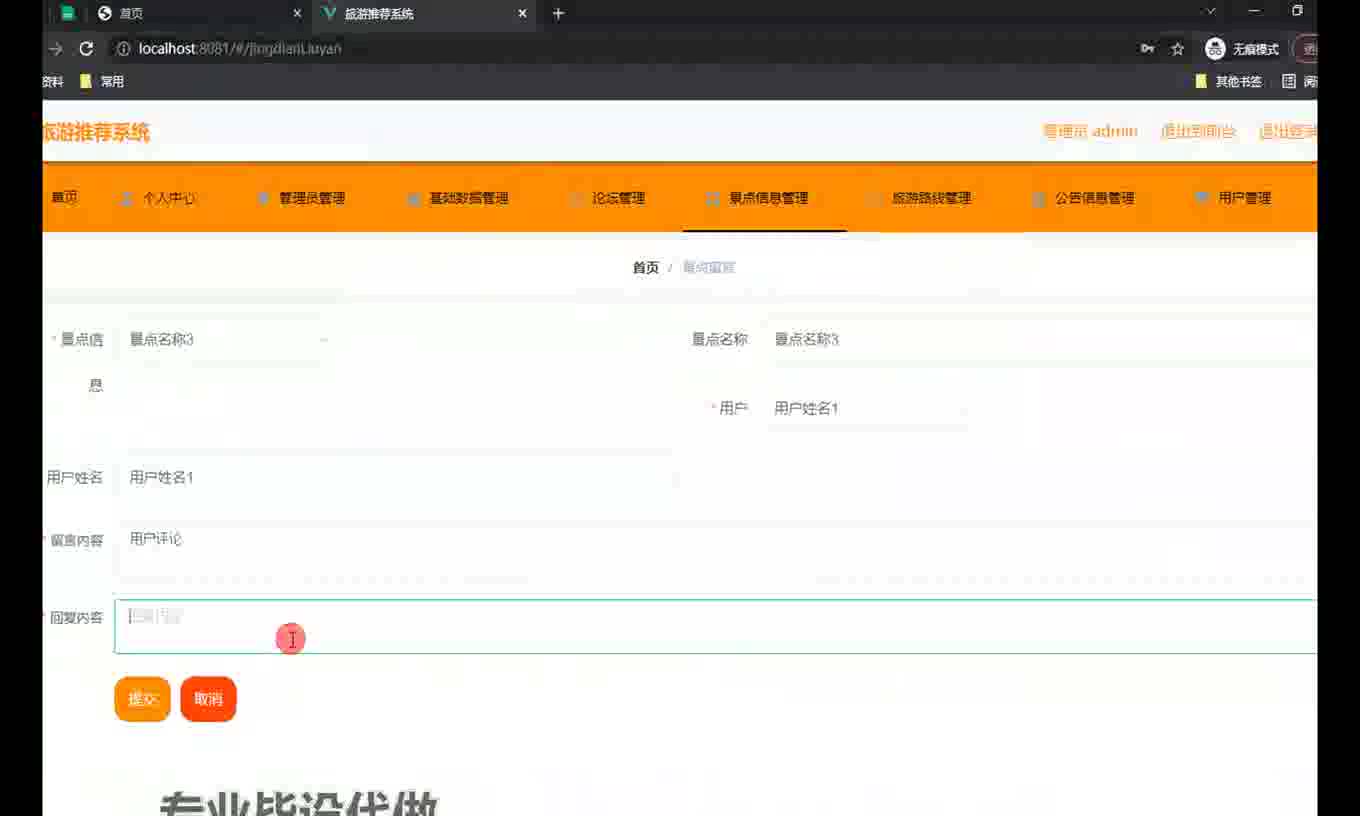This screenshot has width=1360, height=816.
Task: Click the 论坛管理 menu icon
Action: (577, 198)
